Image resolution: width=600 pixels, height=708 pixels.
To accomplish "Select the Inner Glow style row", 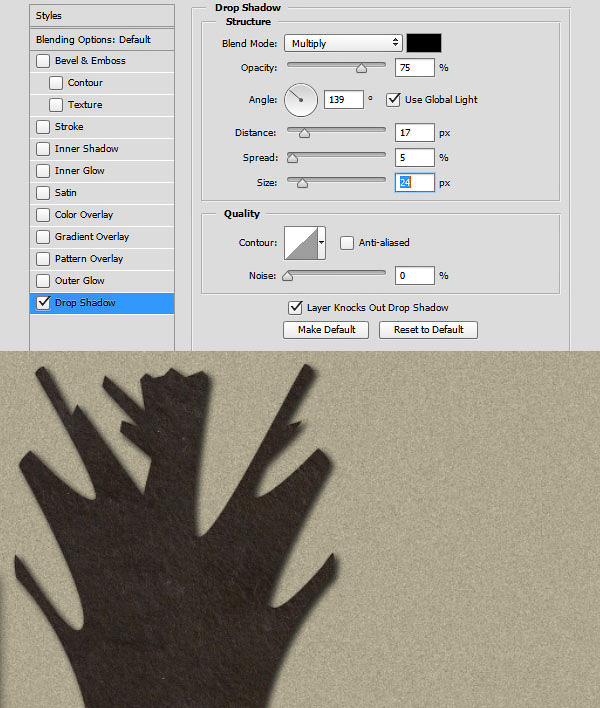I will click(x=102, y=171).
